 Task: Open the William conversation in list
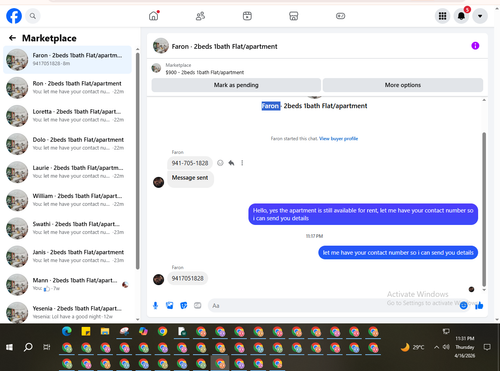click(x=67, y=200)
